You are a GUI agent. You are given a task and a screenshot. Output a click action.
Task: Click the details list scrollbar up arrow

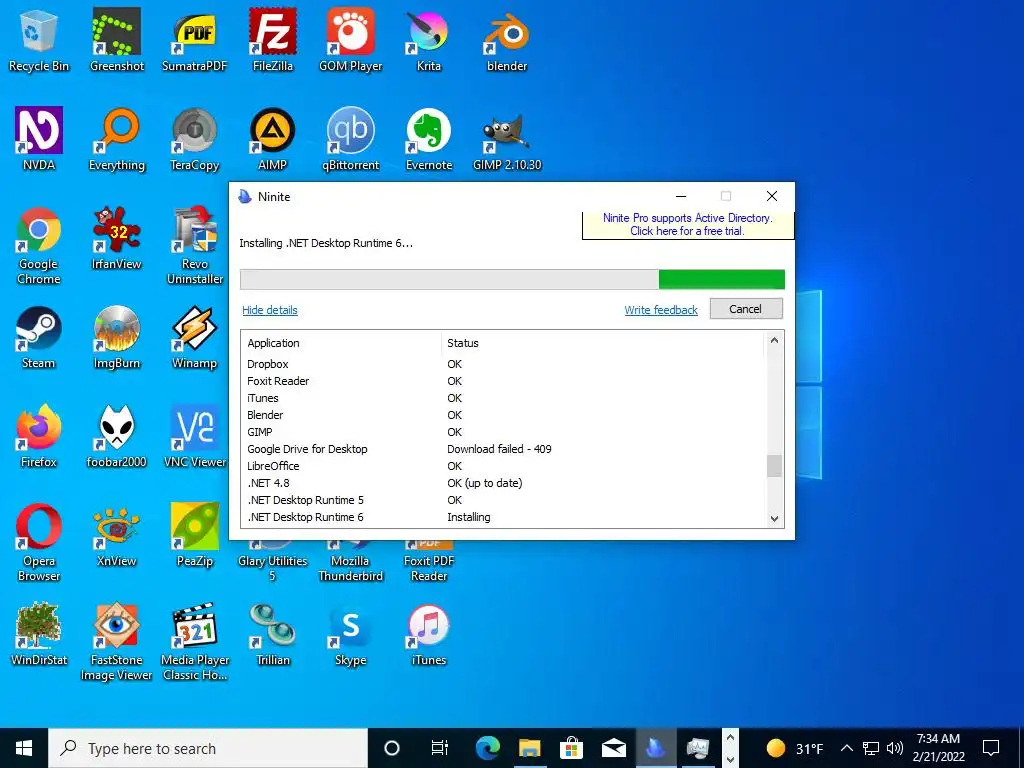(774, 340)
